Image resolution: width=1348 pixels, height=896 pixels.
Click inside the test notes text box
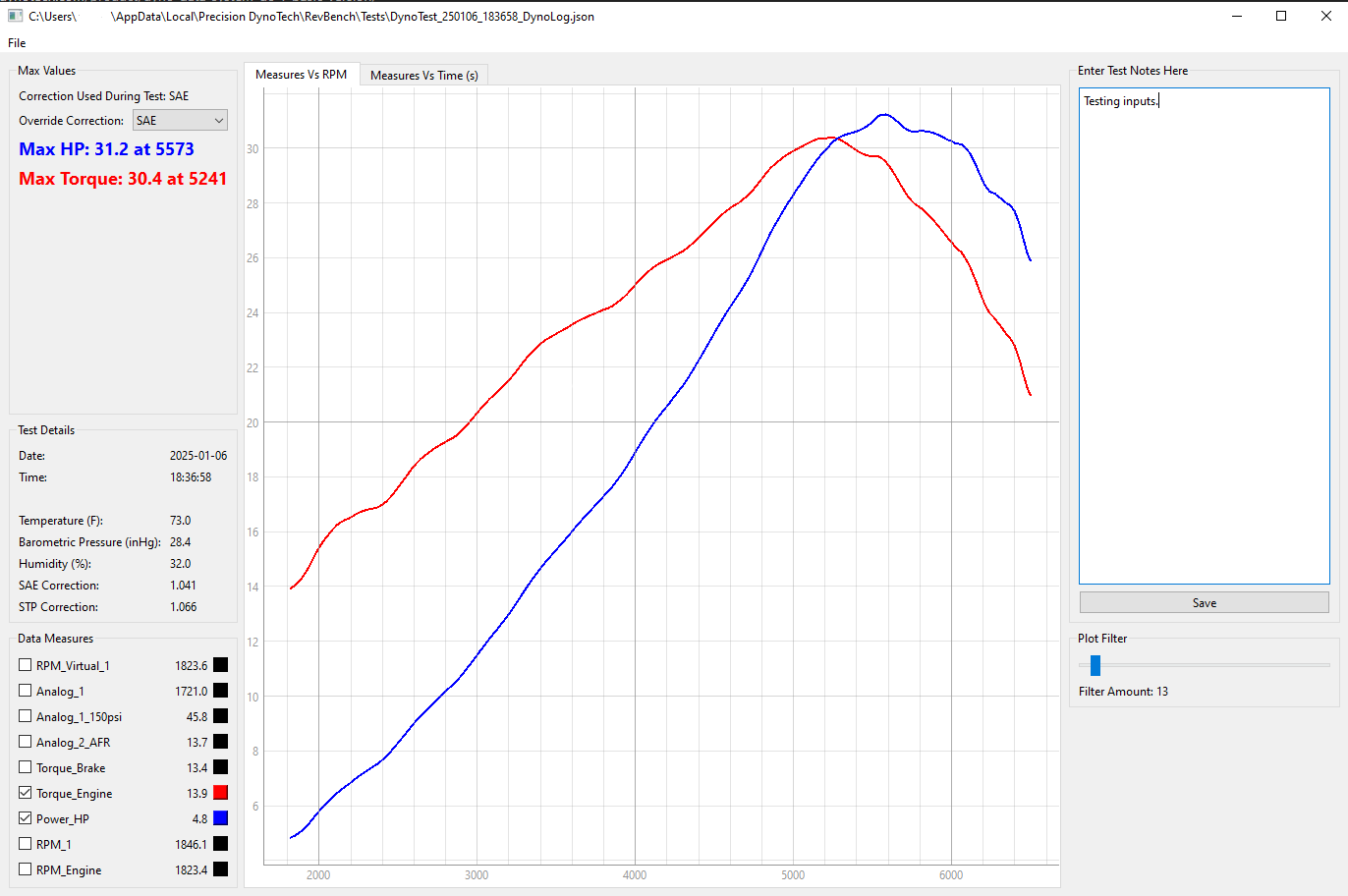coord(1205,336)
